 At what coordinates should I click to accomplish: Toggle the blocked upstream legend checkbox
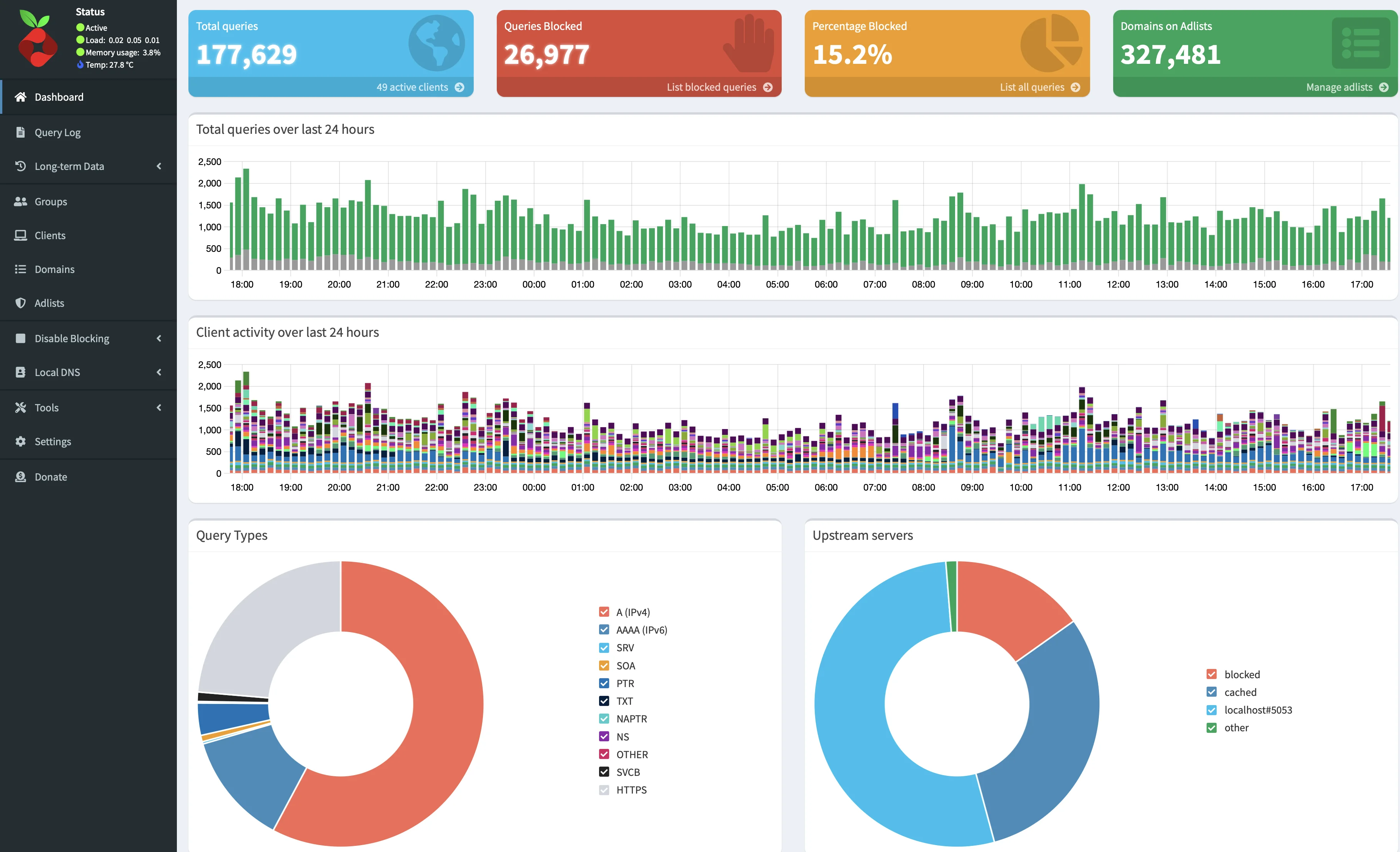(x=1211, y=674)
